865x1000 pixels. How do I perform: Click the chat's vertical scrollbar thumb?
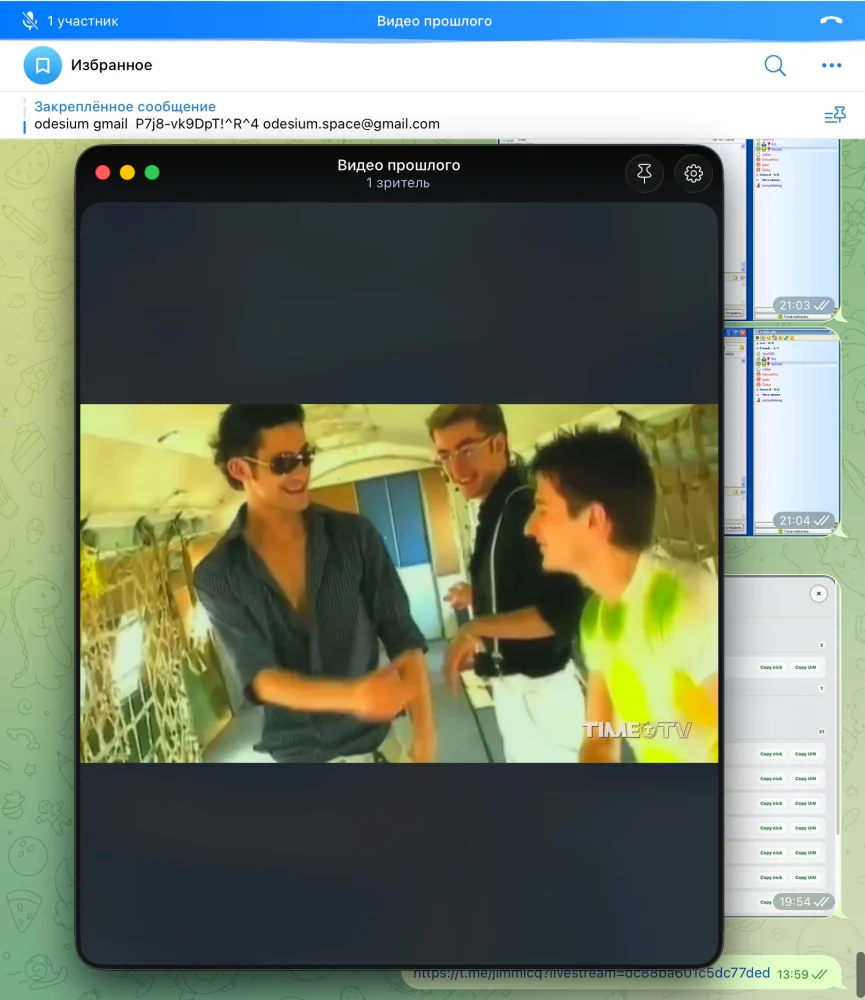pos(860,974)
